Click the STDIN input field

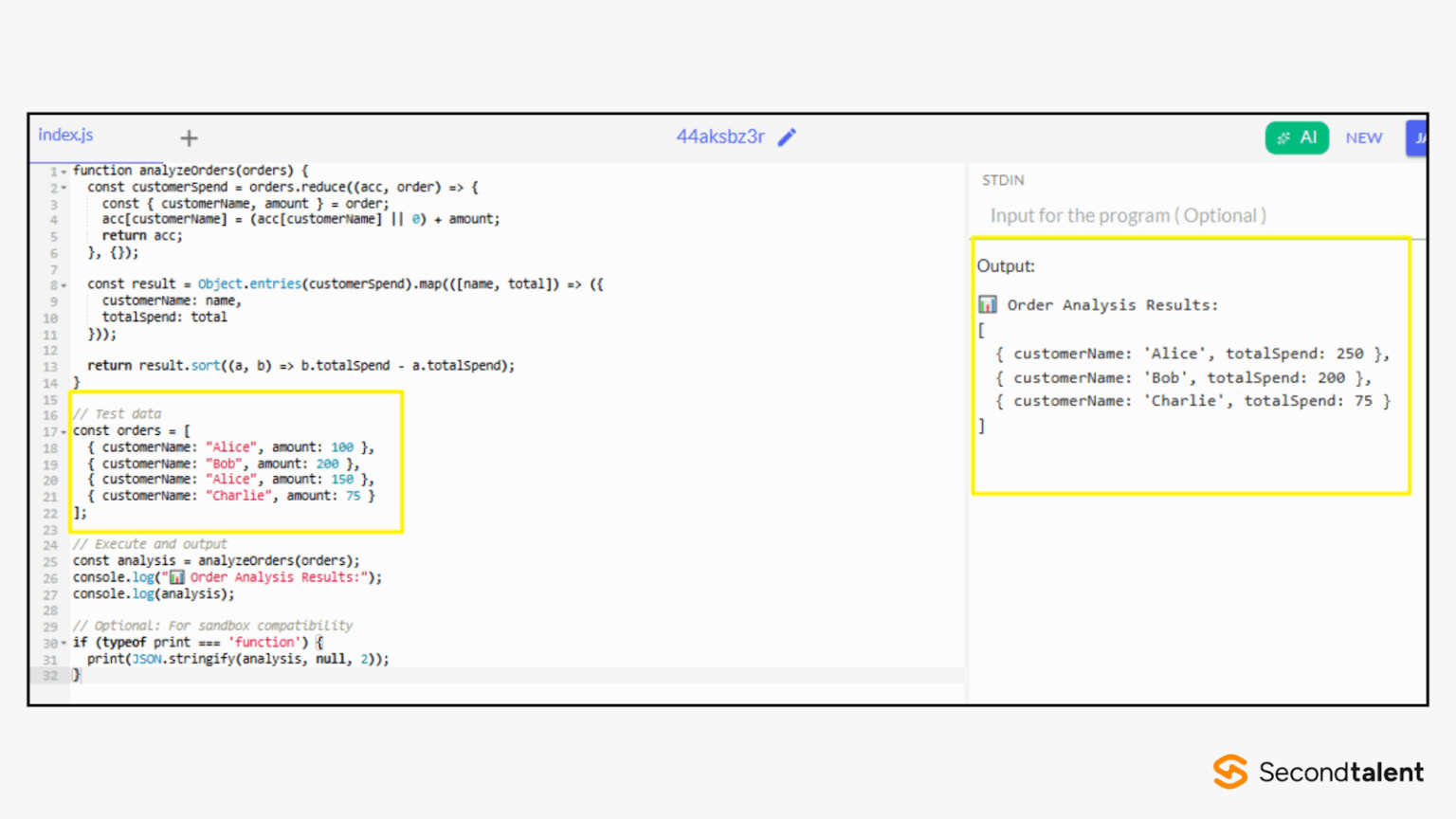pos(1197,215)
